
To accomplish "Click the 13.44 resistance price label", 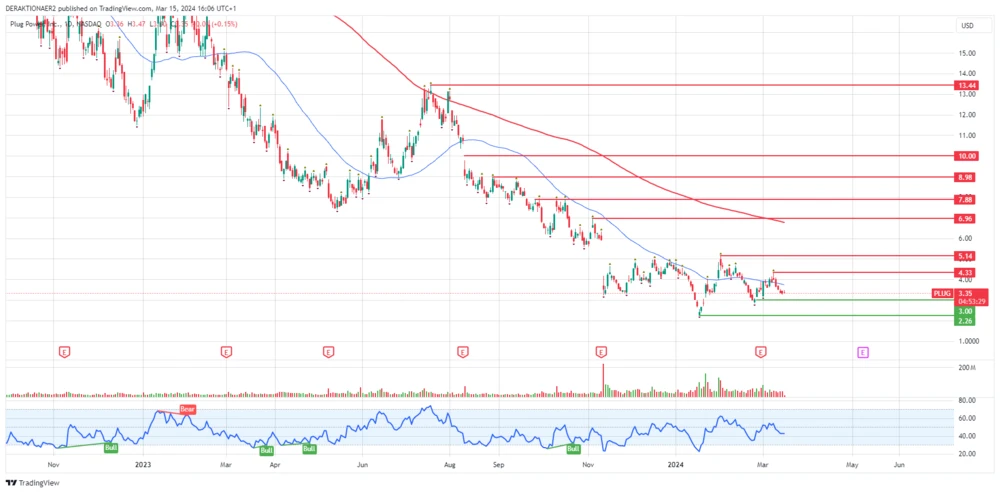I will 964,86.
